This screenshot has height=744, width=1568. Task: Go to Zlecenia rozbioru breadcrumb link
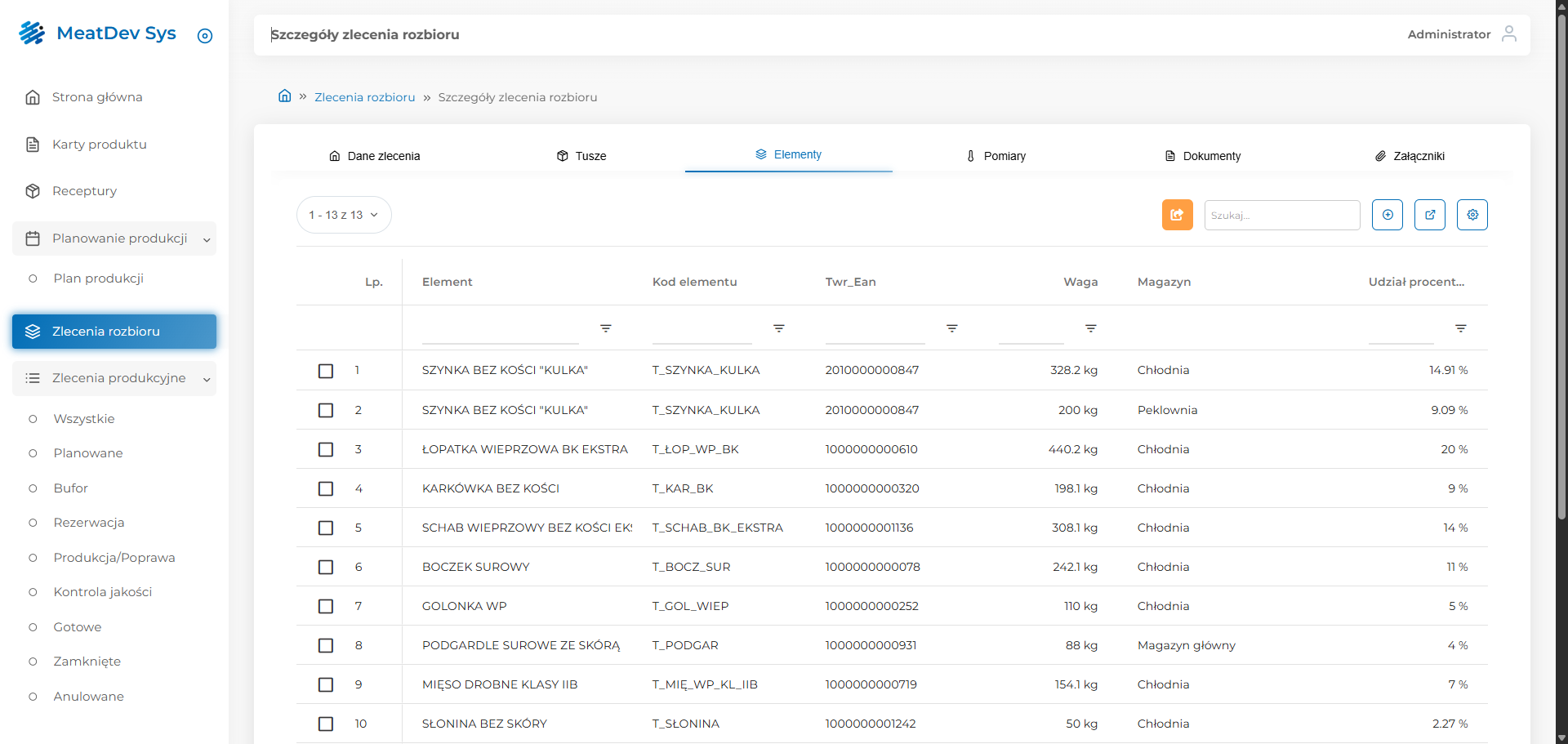pyautogui.click(x=364, y=97)
